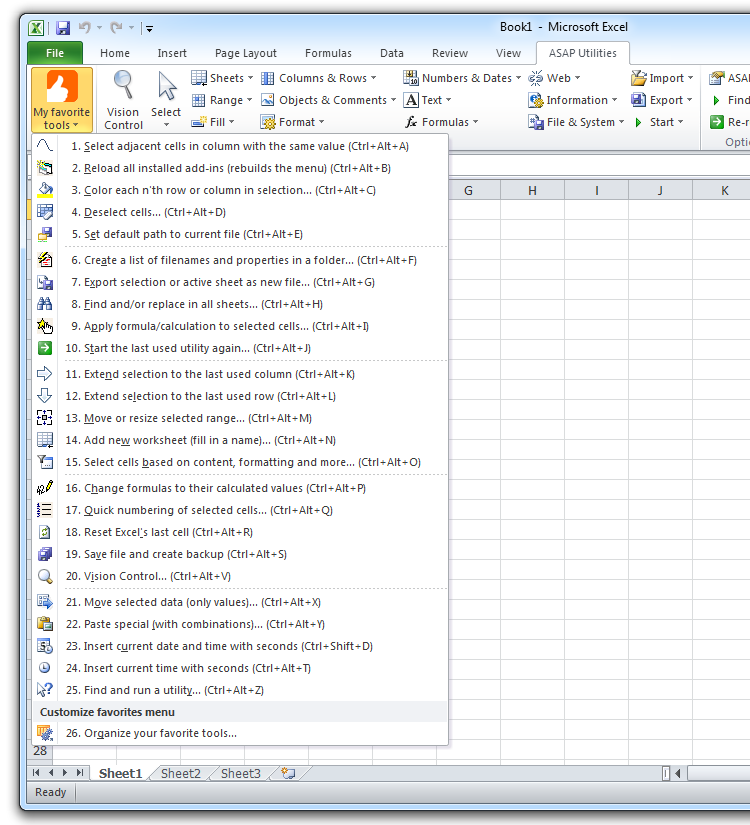This screenshot has width=750, height=825.
Task: Click row 28 header
Action: point(40,751)
